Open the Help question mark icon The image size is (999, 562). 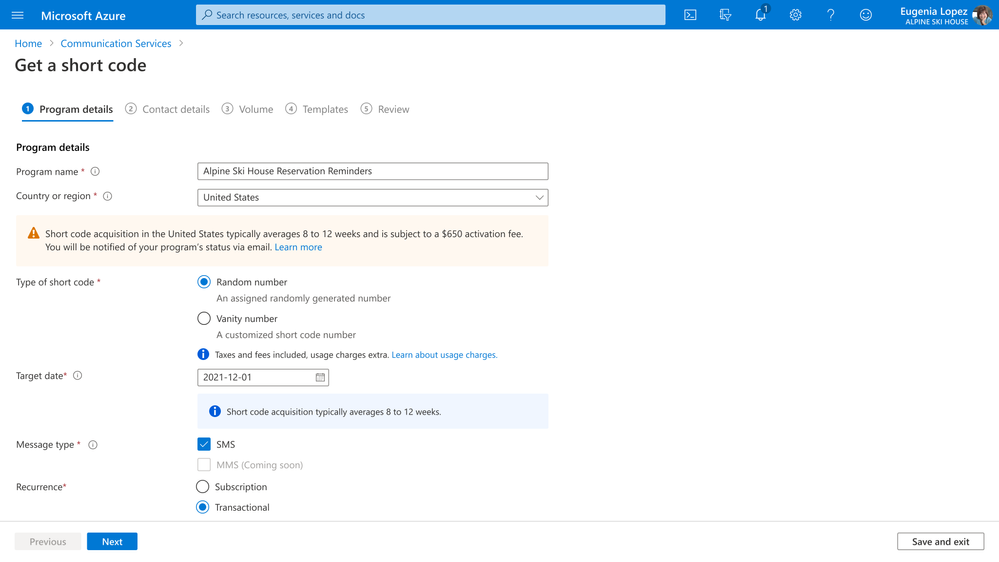click(830, 15)
